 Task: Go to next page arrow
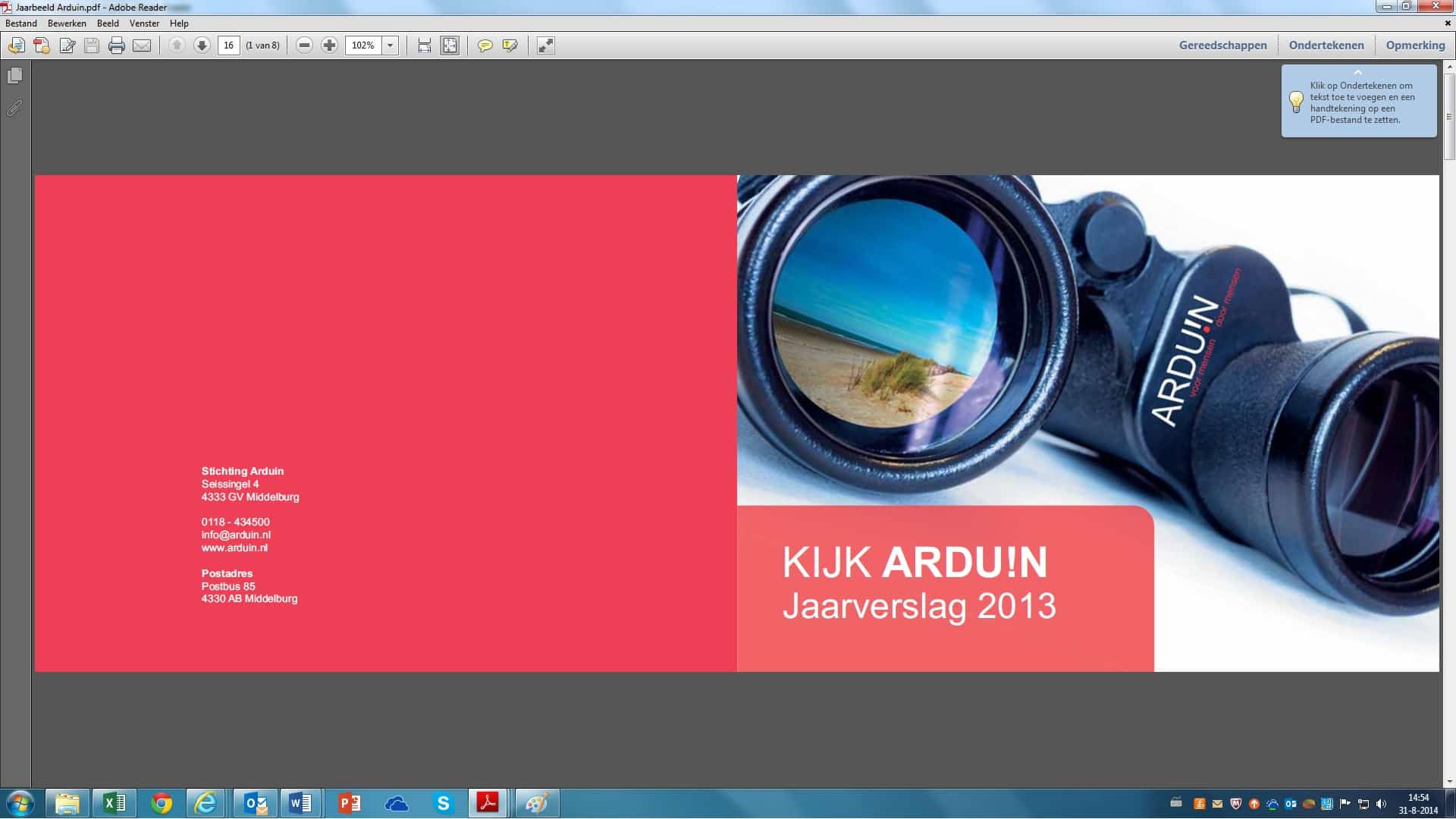(202, 45)
